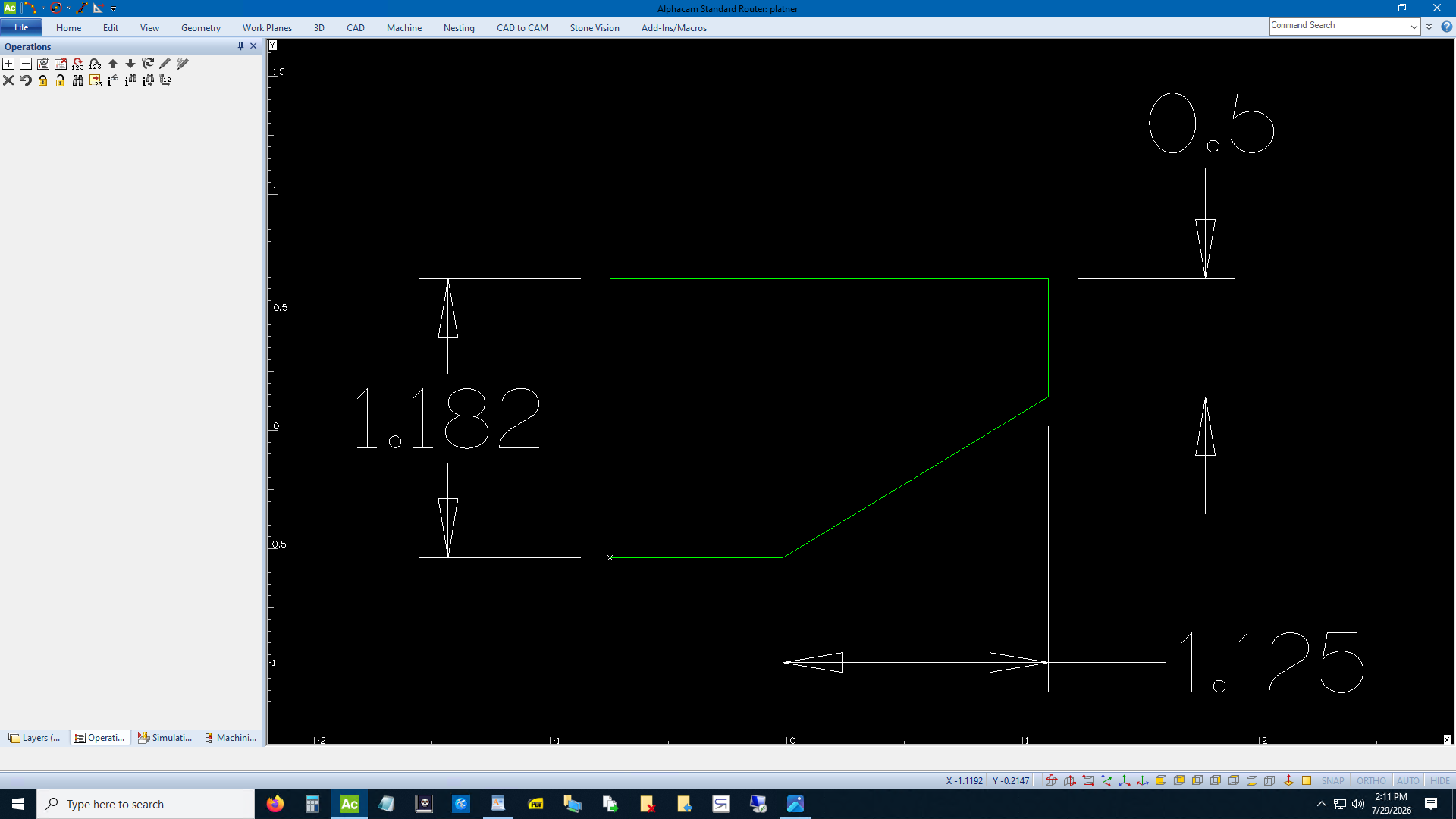
Task: Toggle SNAP mode in status bar
Action: pos(1332,780)
